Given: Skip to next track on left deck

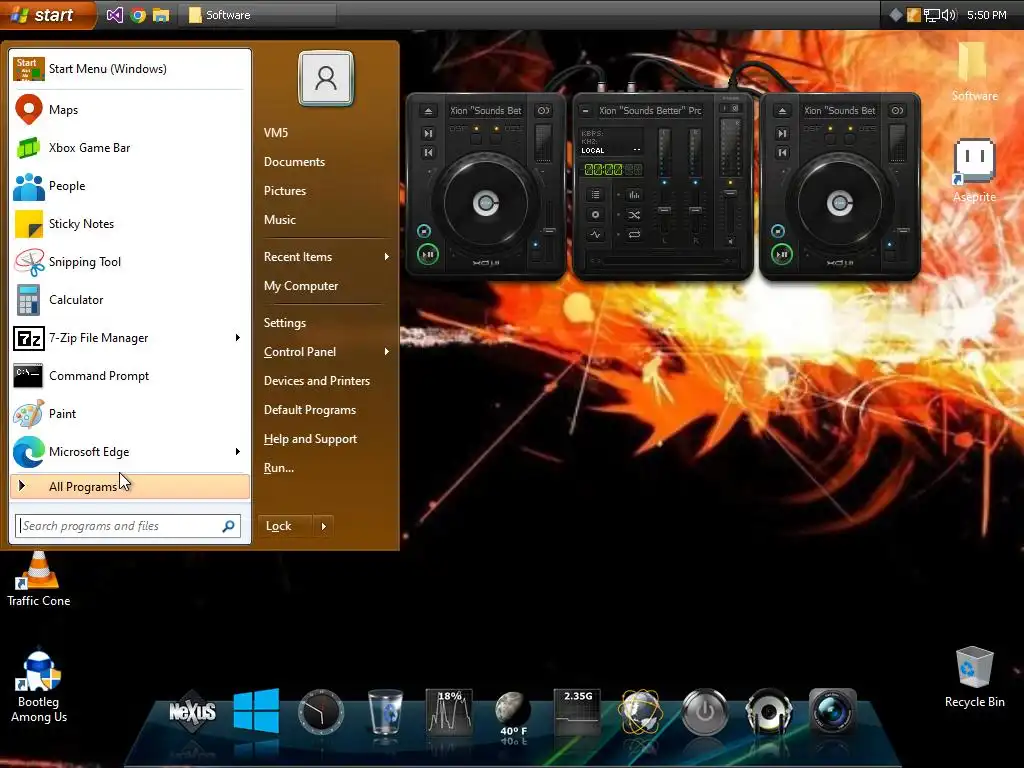Looking at the screenshot, I should [428, 133].
